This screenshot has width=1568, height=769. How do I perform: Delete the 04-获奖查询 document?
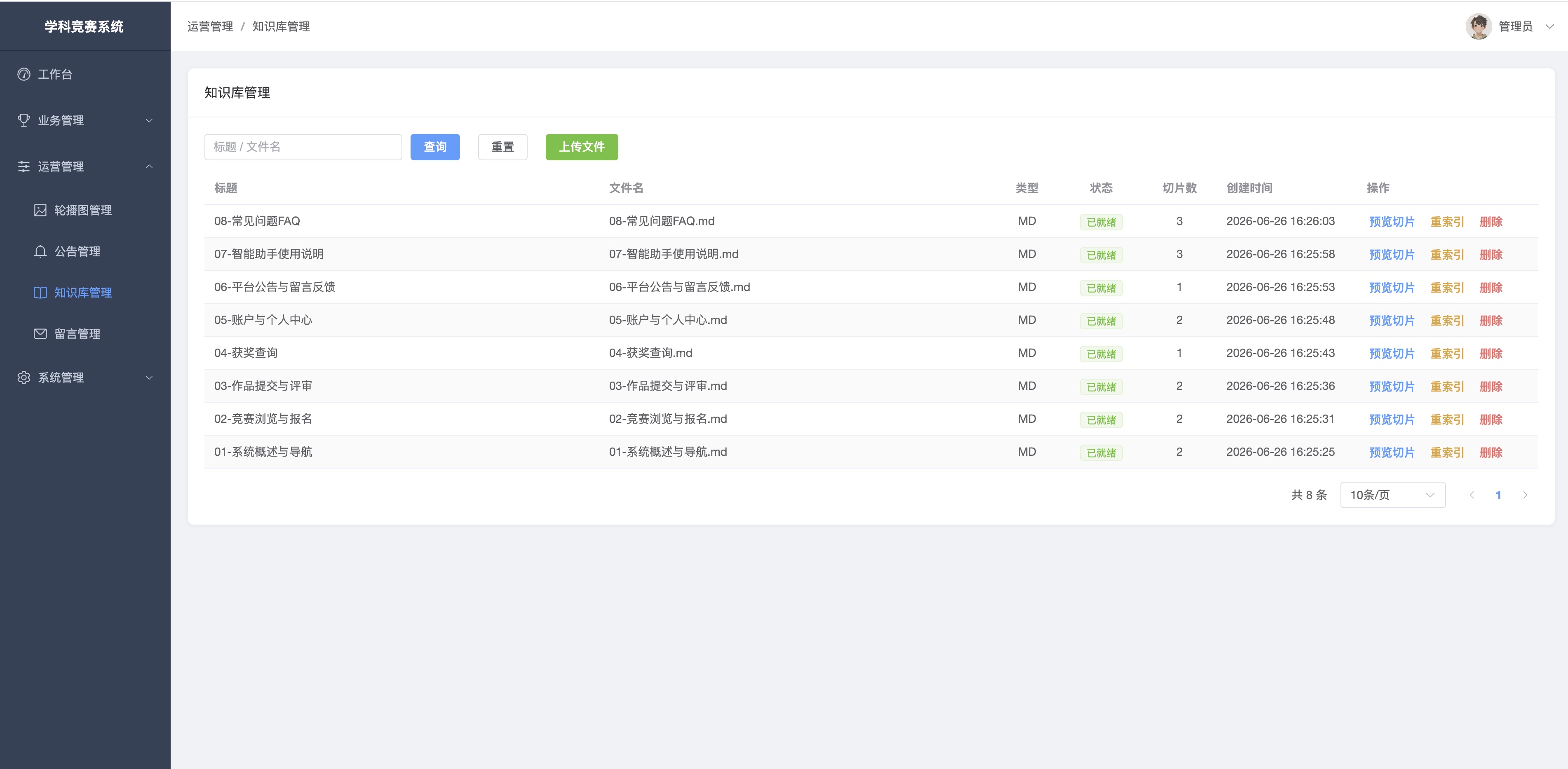coord(1491,354)
